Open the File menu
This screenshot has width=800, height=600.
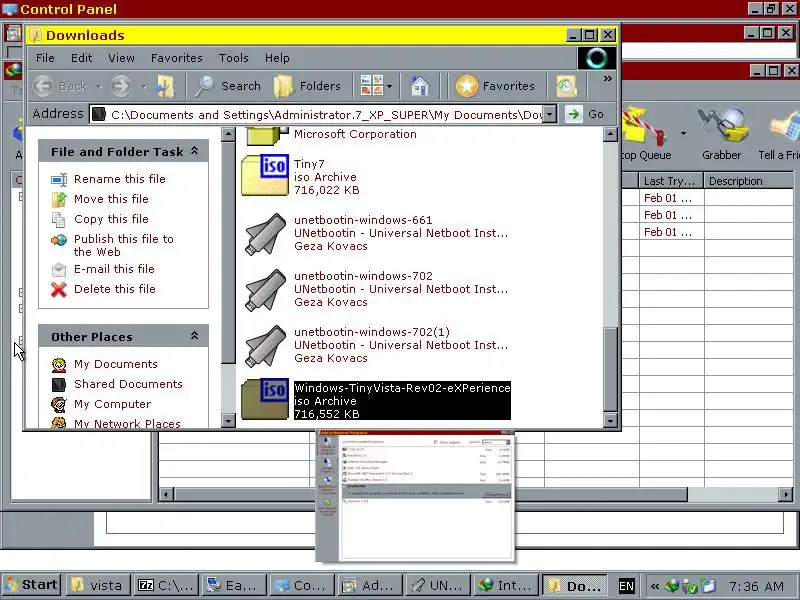tap(45, 58)
